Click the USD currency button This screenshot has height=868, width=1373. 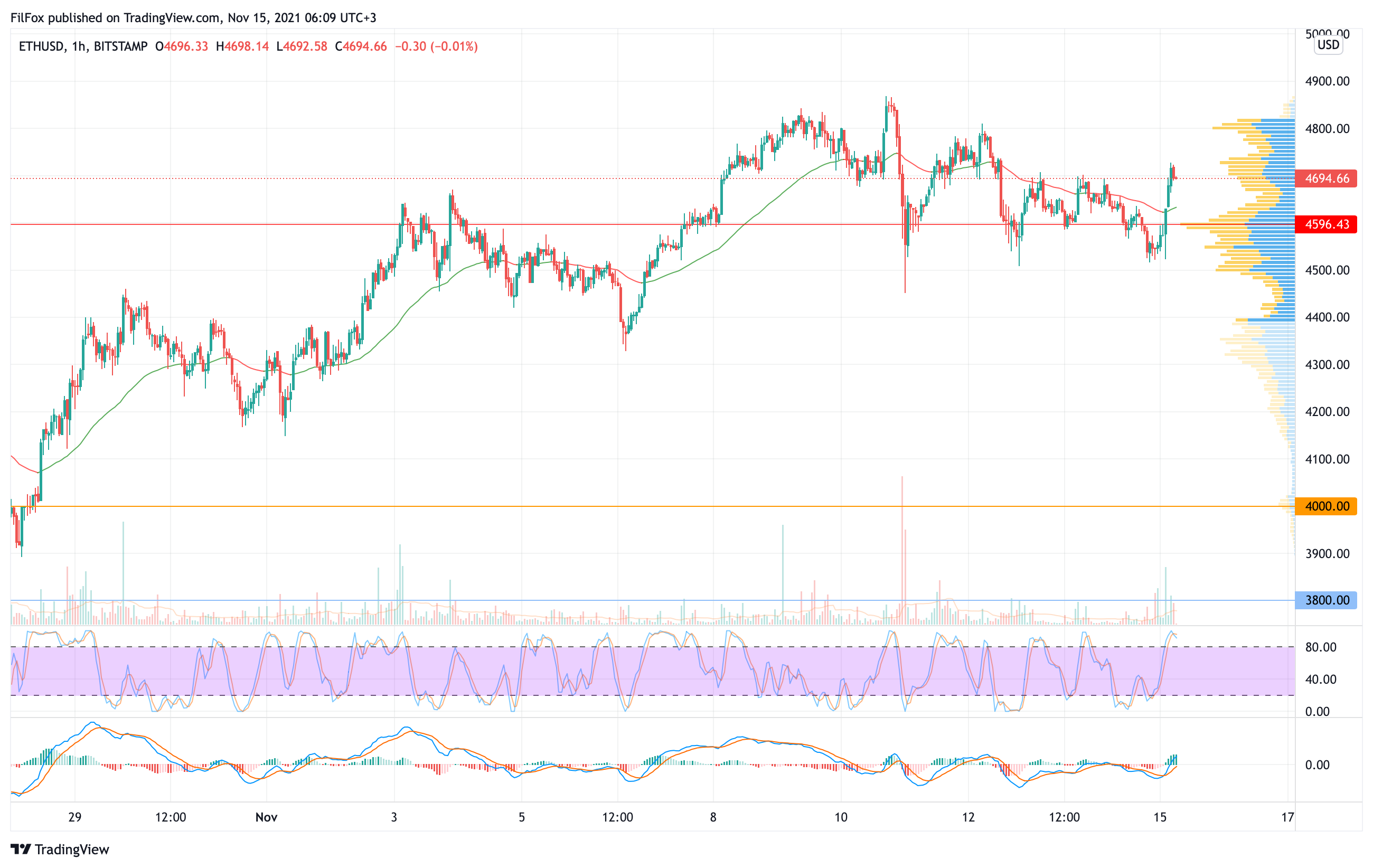pyautogui.click(x=1328, y=45)
